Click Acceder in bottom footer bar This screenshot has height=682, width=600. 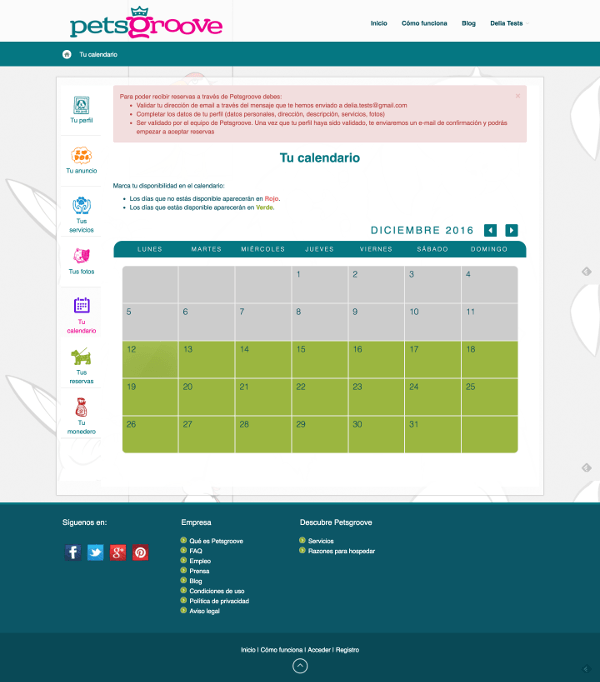coord(319,650)
